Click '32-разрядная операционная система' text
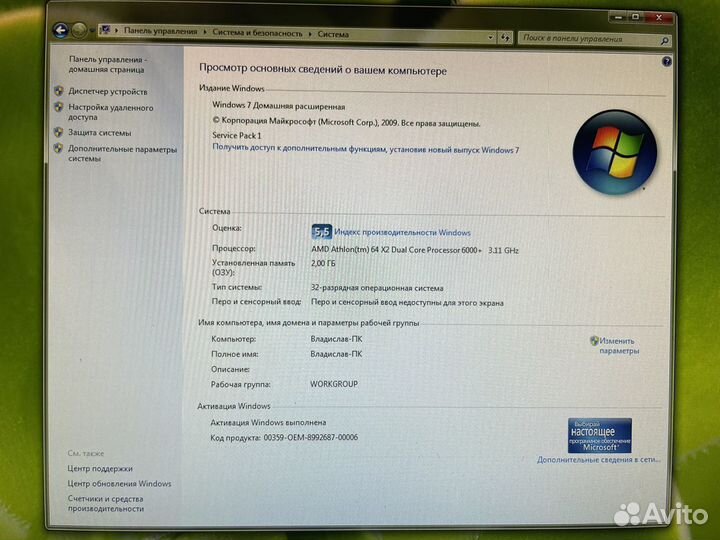The image size is (720, 540). point(377,288)
